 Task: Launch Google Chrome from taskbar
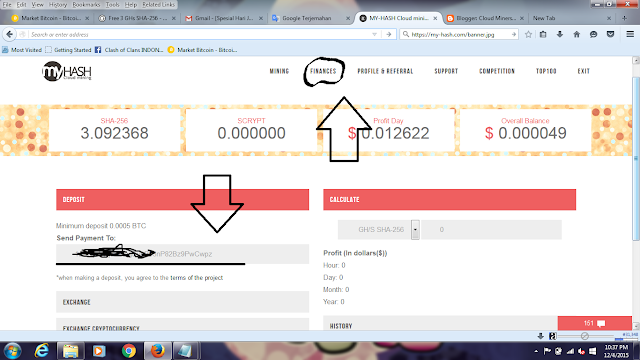pyautogui.click(x=129, y=351)
